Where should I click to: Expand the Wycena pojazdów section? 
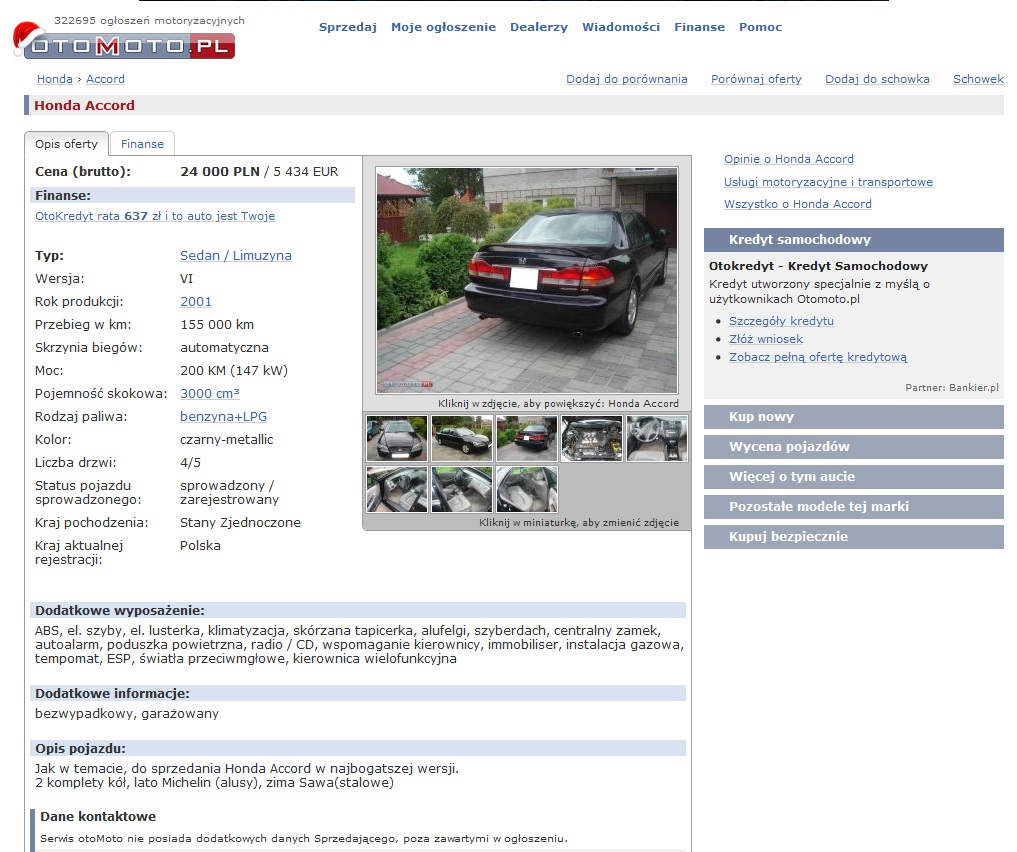[x=854, y=446]
